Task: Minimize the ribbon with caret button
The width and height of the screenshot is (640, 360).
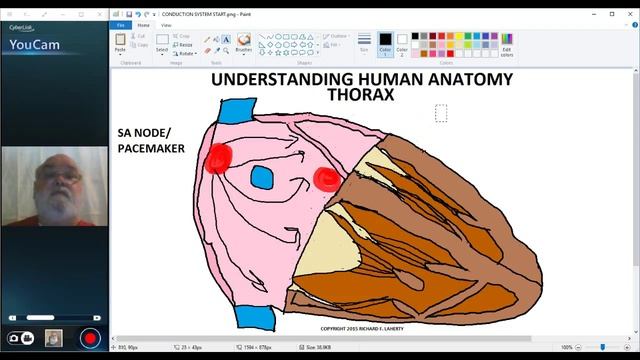Action: (627, 25)
